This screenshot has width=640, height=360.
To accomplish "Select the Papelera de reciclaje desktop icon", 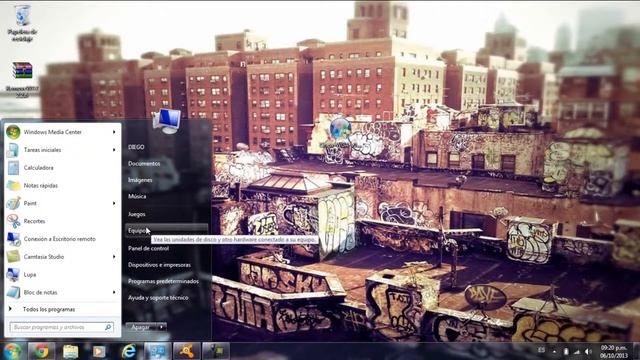I will (22, 23).
